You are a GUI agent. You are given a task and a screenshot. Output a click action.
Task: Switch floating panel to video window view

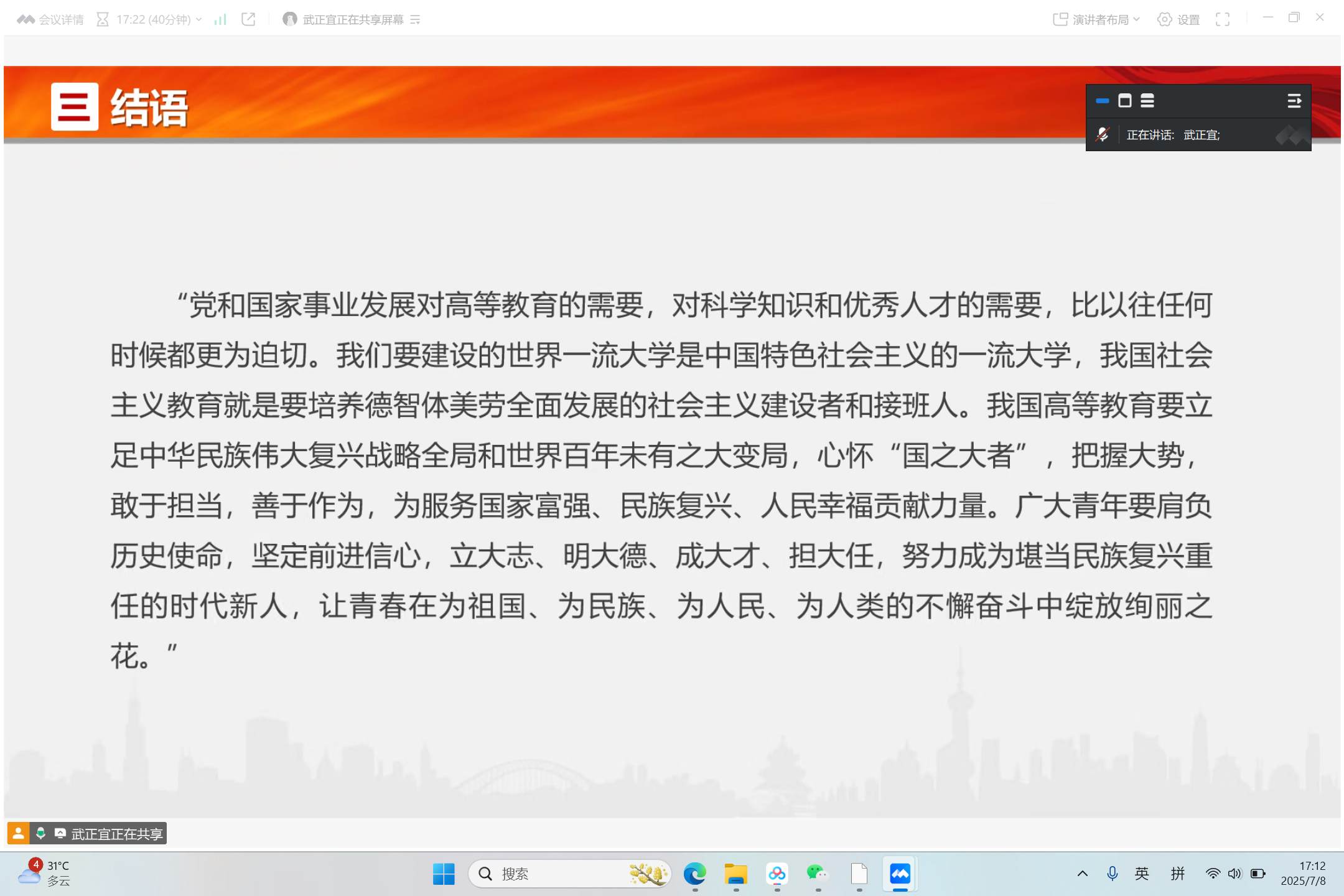[x=1124, y=100]
